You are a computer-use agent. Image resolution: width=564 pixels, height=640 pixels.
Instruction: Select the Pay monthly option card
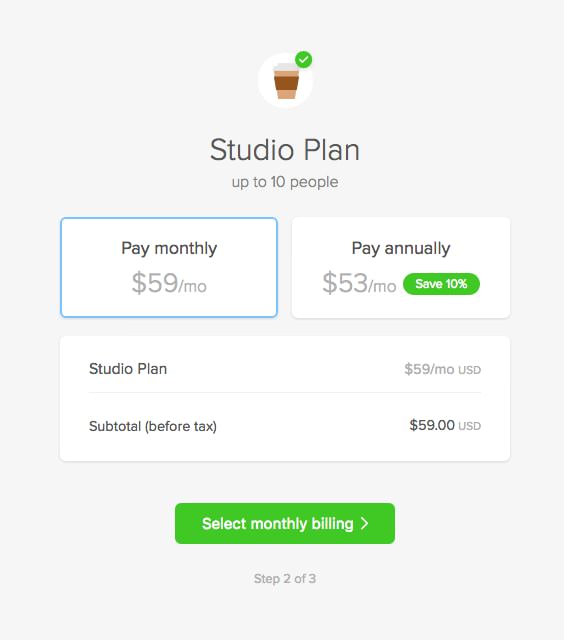click(x=169, y=267)
